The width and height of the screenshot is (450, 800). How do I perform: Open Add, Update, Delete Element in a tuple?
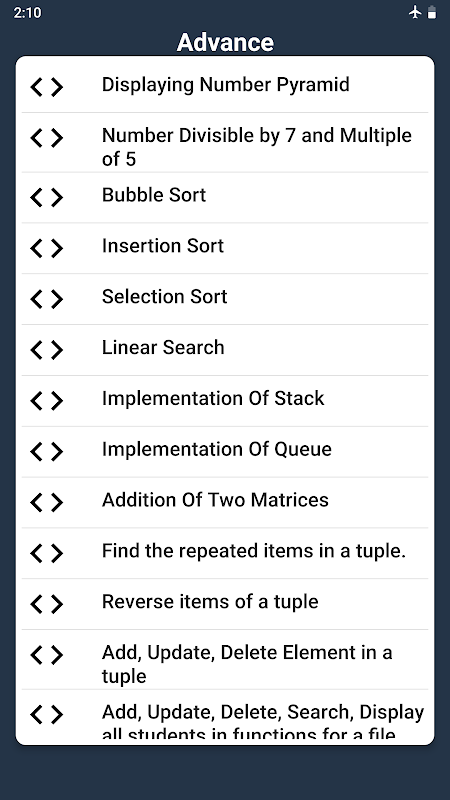224,660
